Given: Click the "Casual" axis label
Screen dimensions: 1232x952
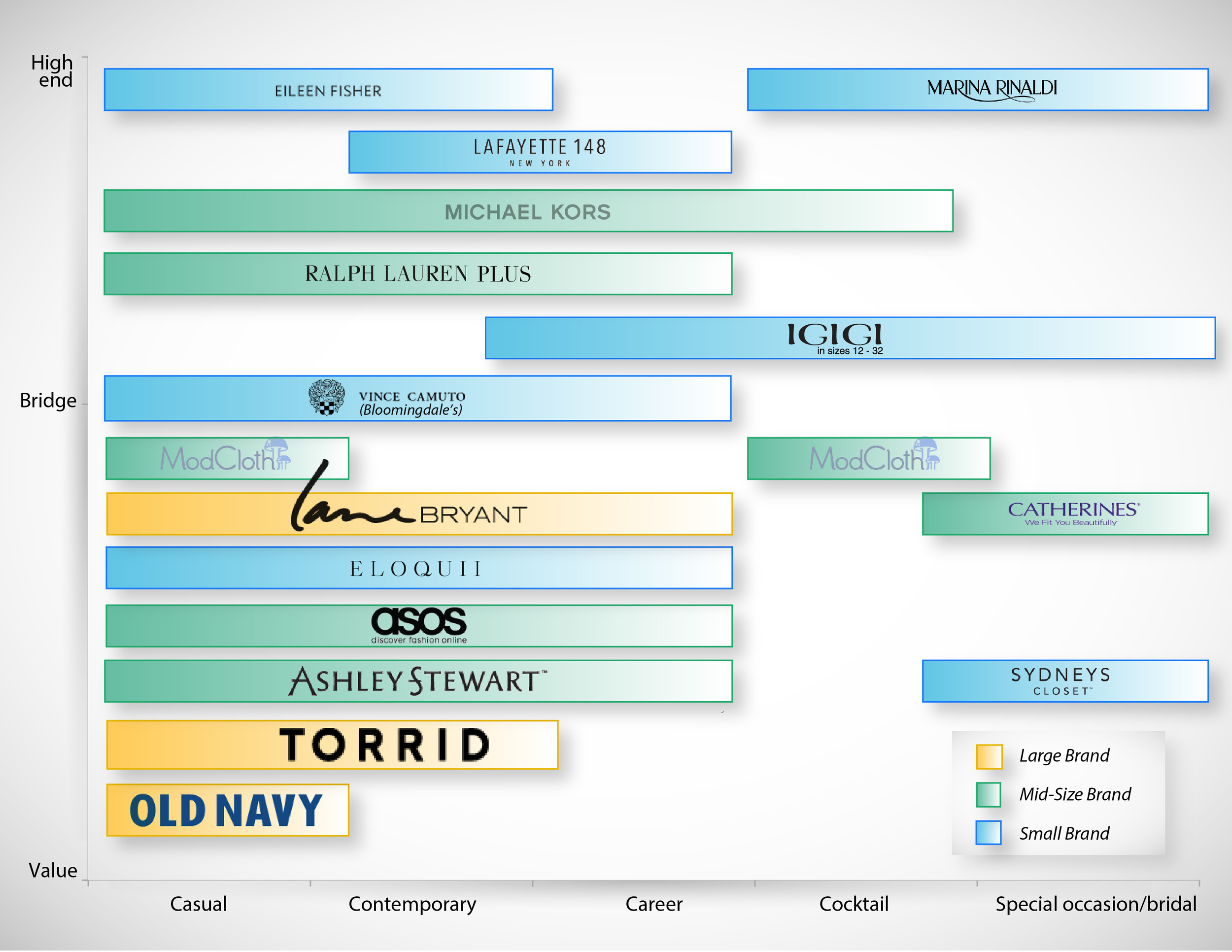Looking at the screenshot, I should pyautogui.click(x=199, y=904).
